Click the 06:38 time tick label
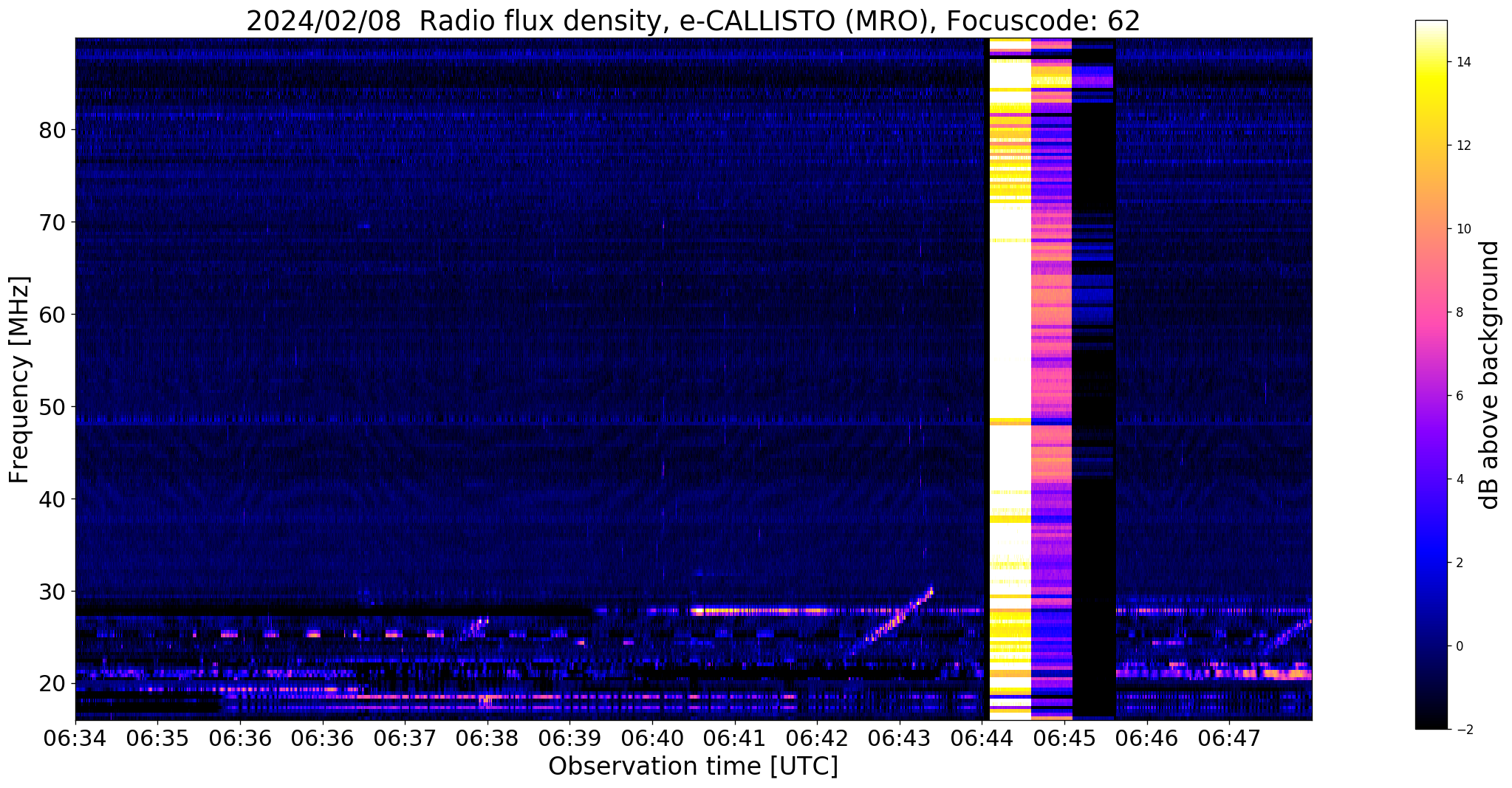This screenshot has height=788, width=1512. (488, 737)
